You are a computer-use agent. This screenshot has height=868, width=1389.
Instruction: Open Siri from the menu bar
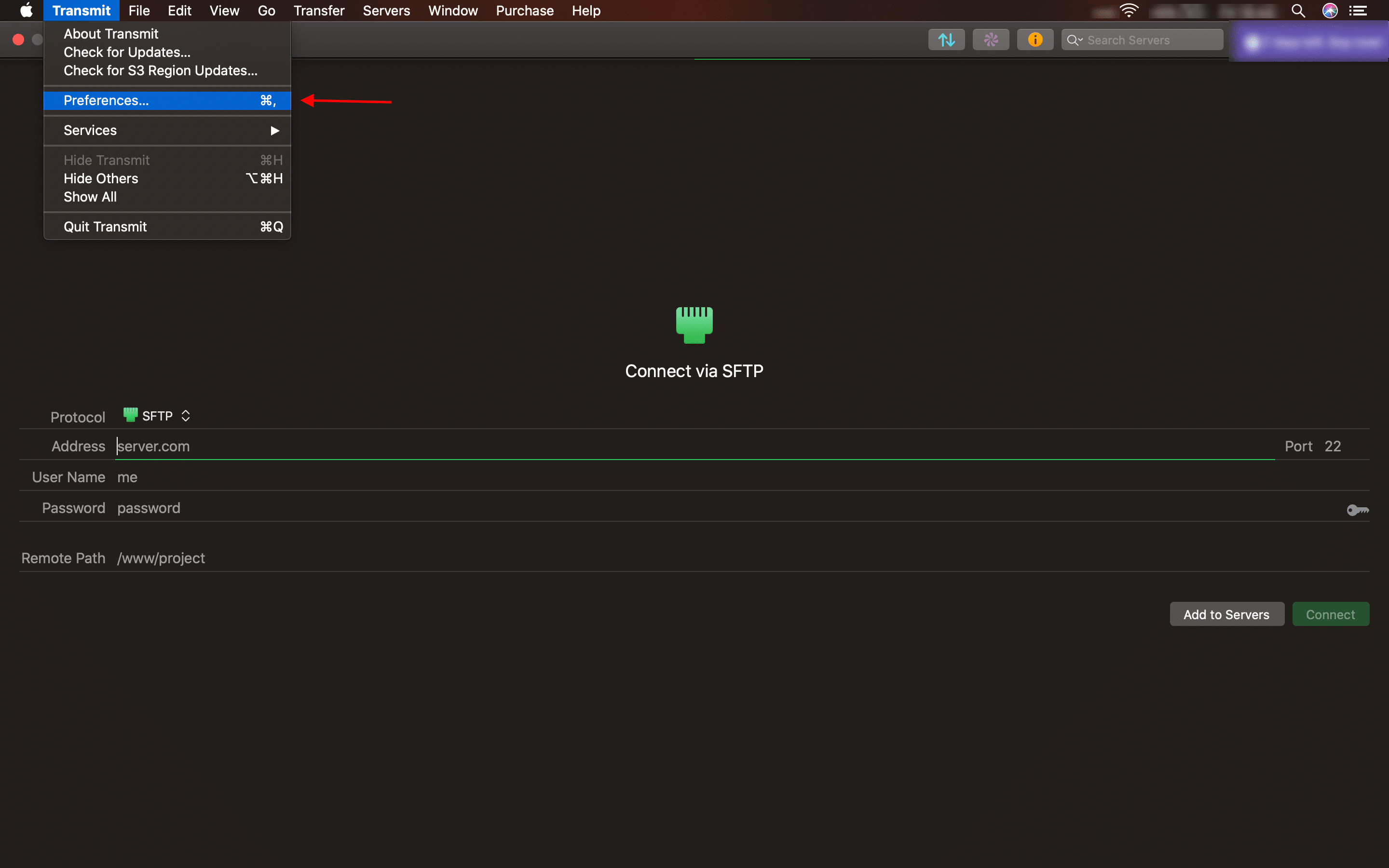coord(1330,10)
